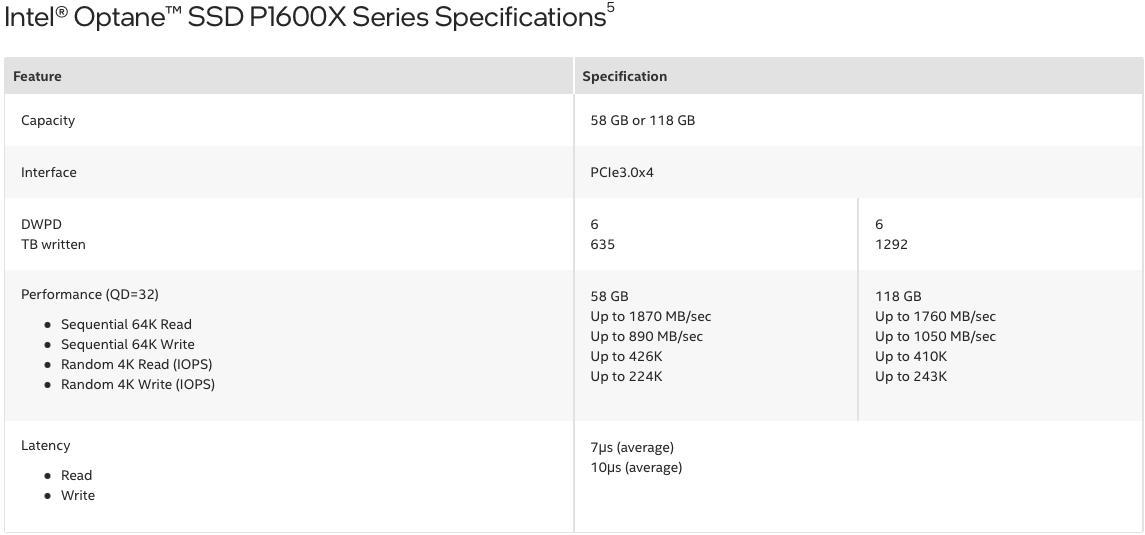Viewport: 1145px width, 535px height.
Task: Select the 1292 TB written value
Action: pos(891,244)
